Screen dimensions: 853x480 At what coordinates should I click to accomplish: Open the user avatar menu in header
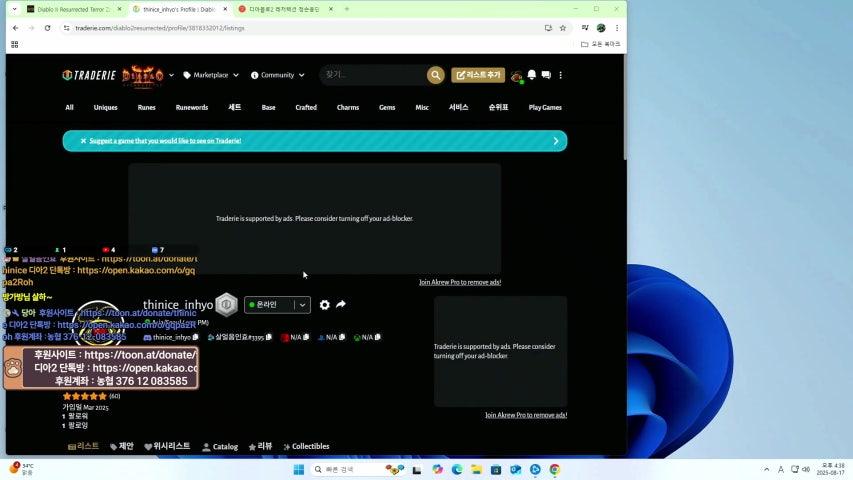(516, 76)
